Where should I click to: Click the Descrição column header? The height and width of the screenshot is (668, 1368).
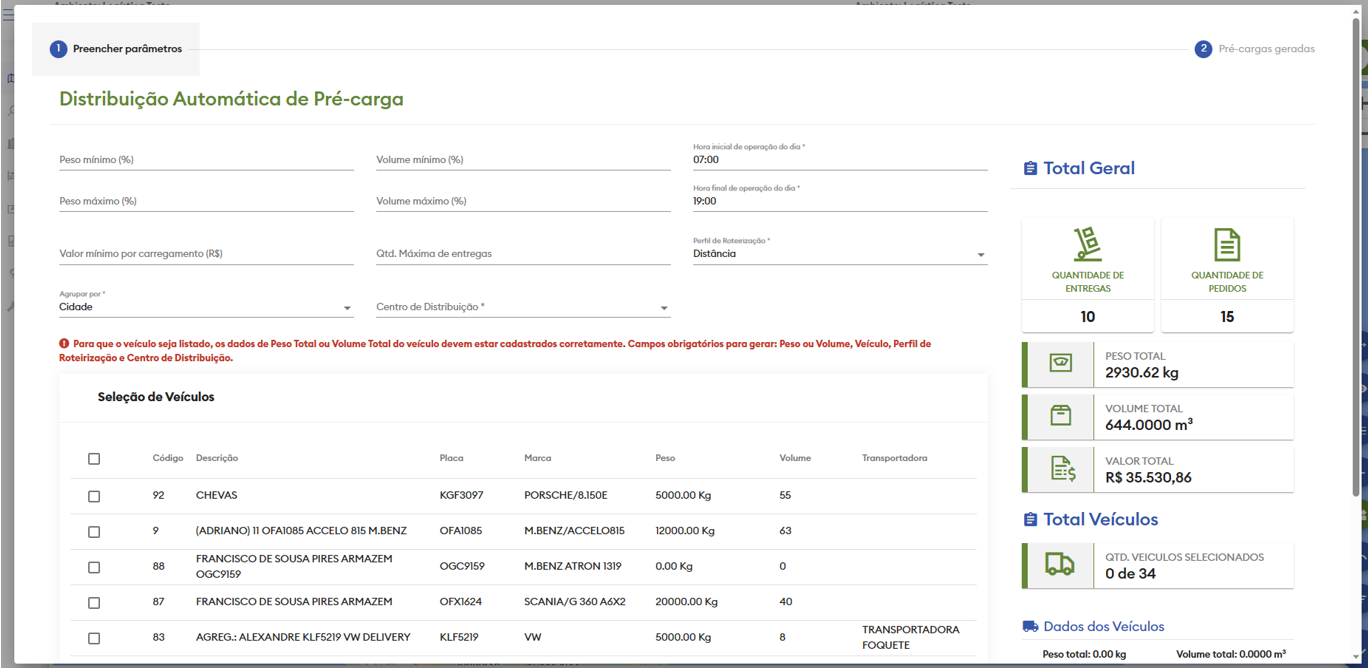point(217,458)
